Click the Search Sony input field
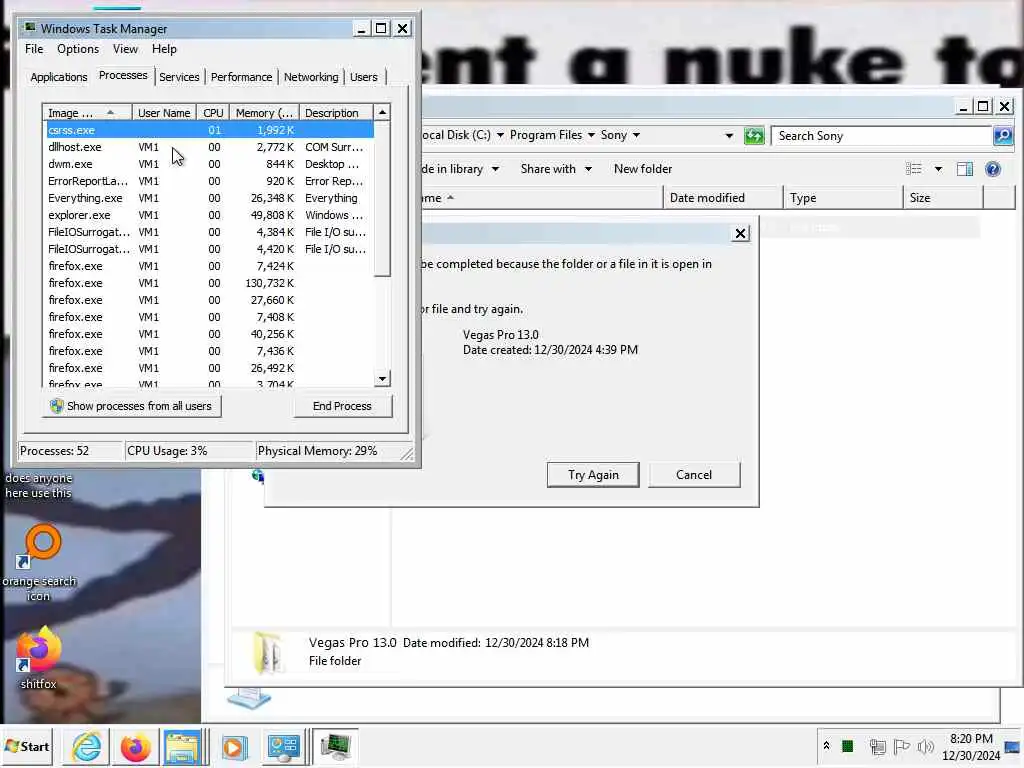Viewport: 1024px width, 768px height. 882,136
